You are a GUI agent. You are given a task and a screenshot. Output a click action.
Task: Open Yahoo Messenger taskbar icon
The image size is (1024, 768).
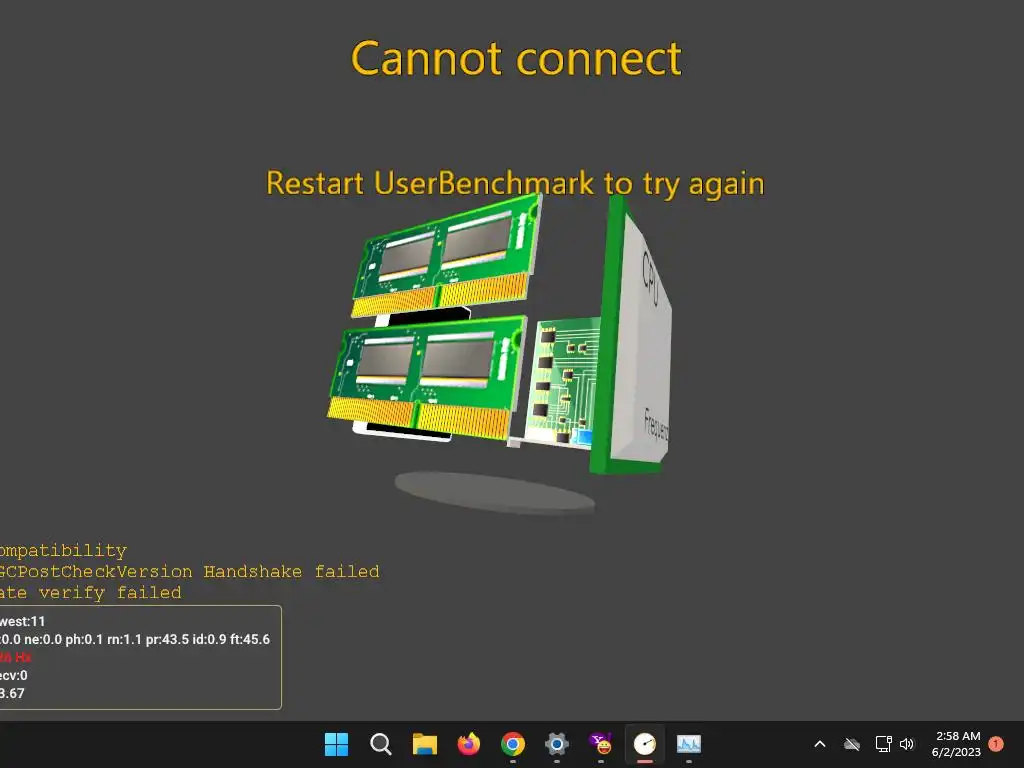click(601, 744)
